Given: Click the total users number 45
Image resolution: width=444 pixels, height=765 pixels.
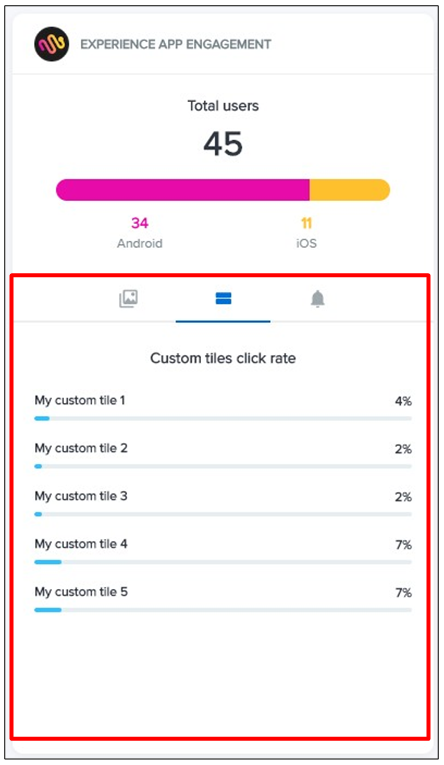Looking at the screenshot, I should tap(223, 144).
